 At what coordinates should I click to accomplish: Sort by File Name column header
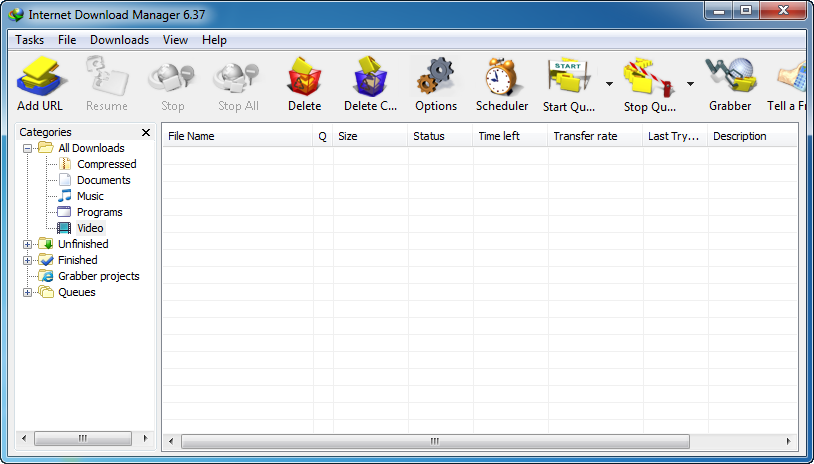[x=238, y=137]
